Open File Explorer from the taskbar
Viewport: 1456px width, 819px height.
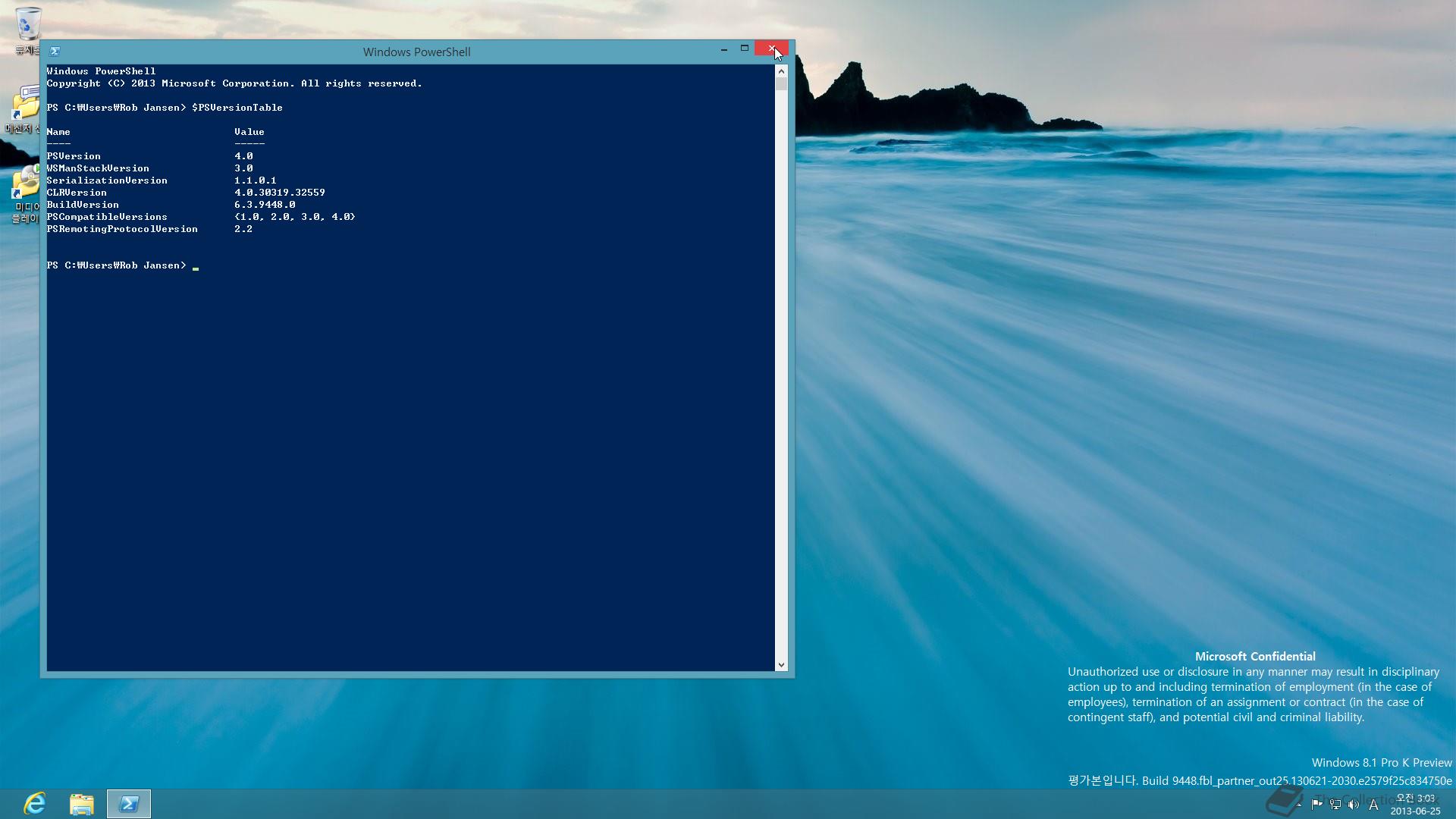81,804
